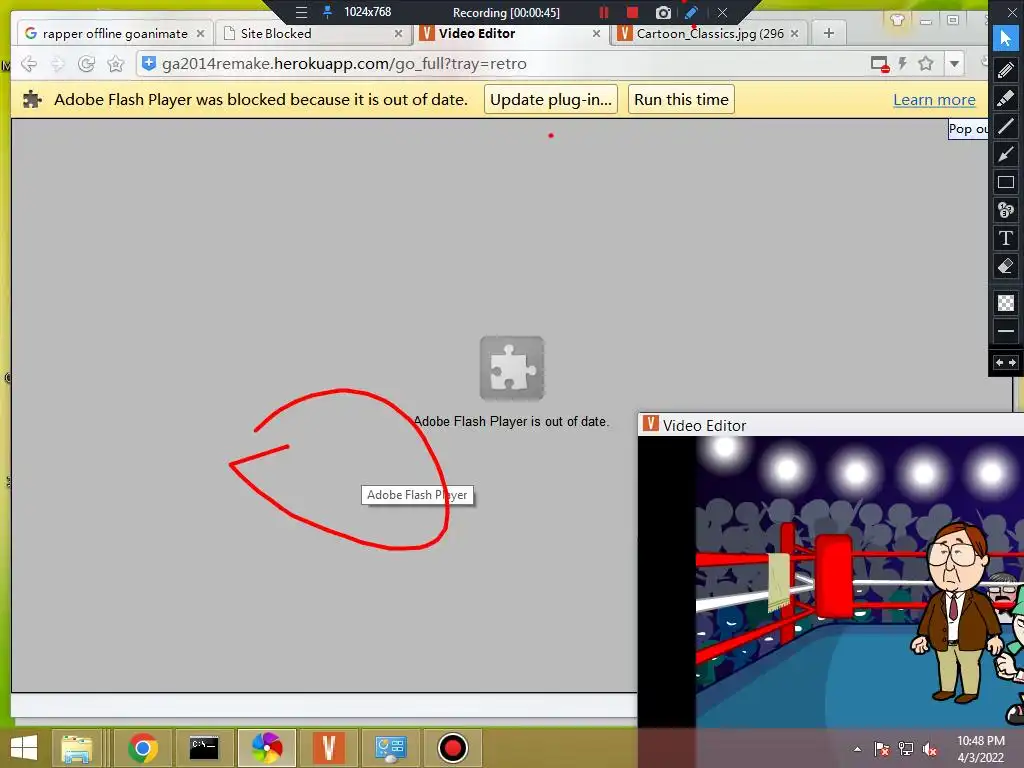Open the Learn more link
The height and width of the screenshot is (768, 1024).
(x=934, y=100)
